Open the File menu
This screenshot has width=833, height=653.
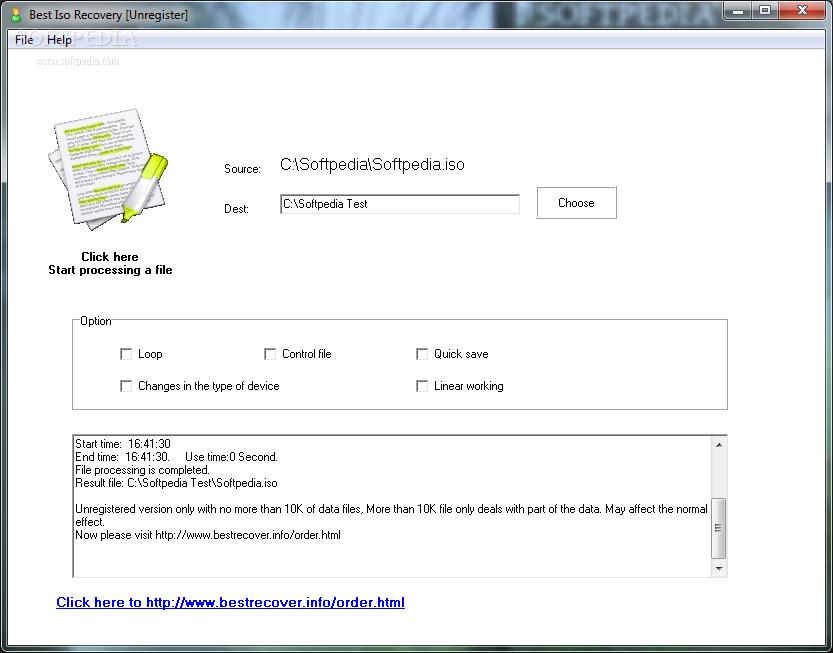click(x=23, y=40)
